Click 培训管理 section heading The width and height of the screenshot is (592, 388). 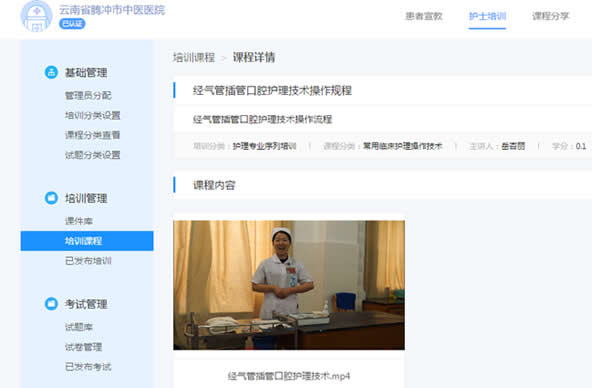coord(86,198)
